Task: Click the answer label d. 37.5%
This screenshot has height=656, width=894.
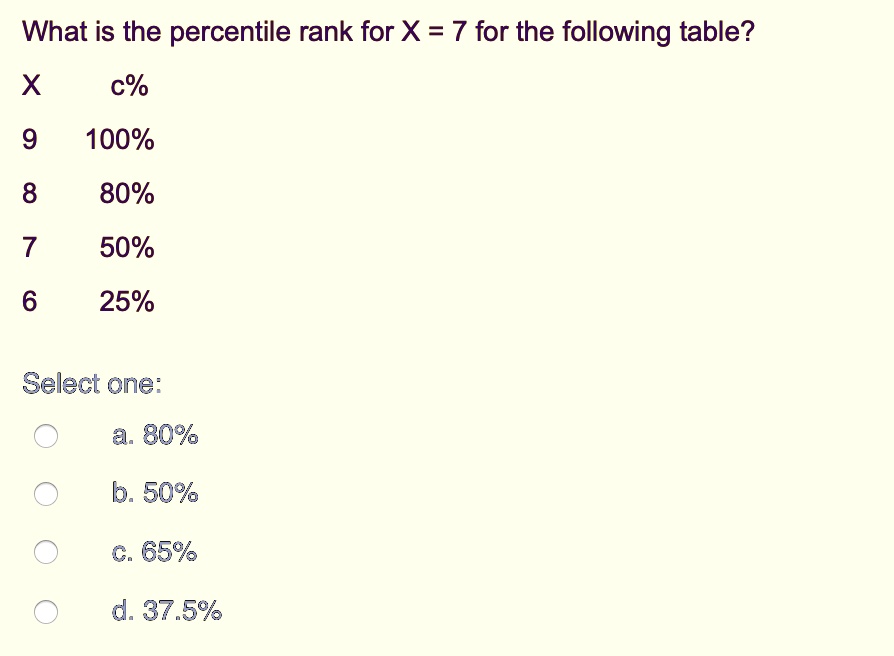Action: coord(167,611)
